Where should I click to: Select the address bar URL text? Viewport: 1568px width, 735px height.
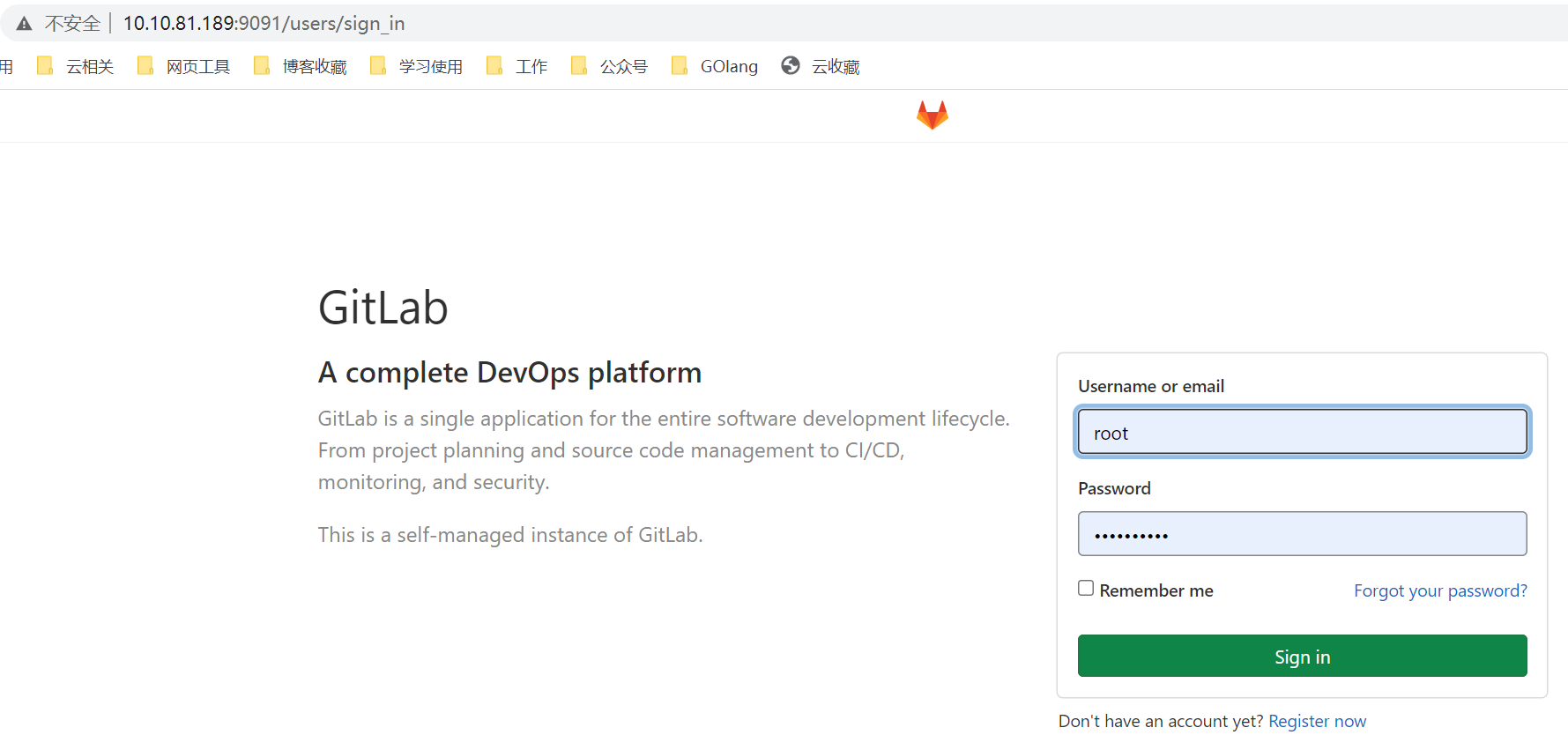pos(264,24)
